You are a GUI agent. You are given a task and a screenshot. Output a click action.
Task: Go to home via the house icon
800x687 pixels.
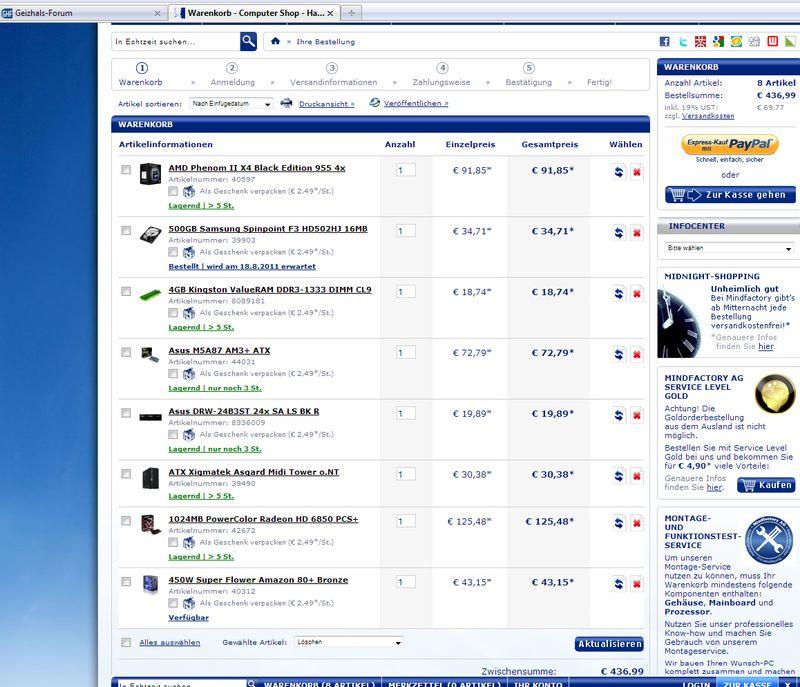(276, 41)
